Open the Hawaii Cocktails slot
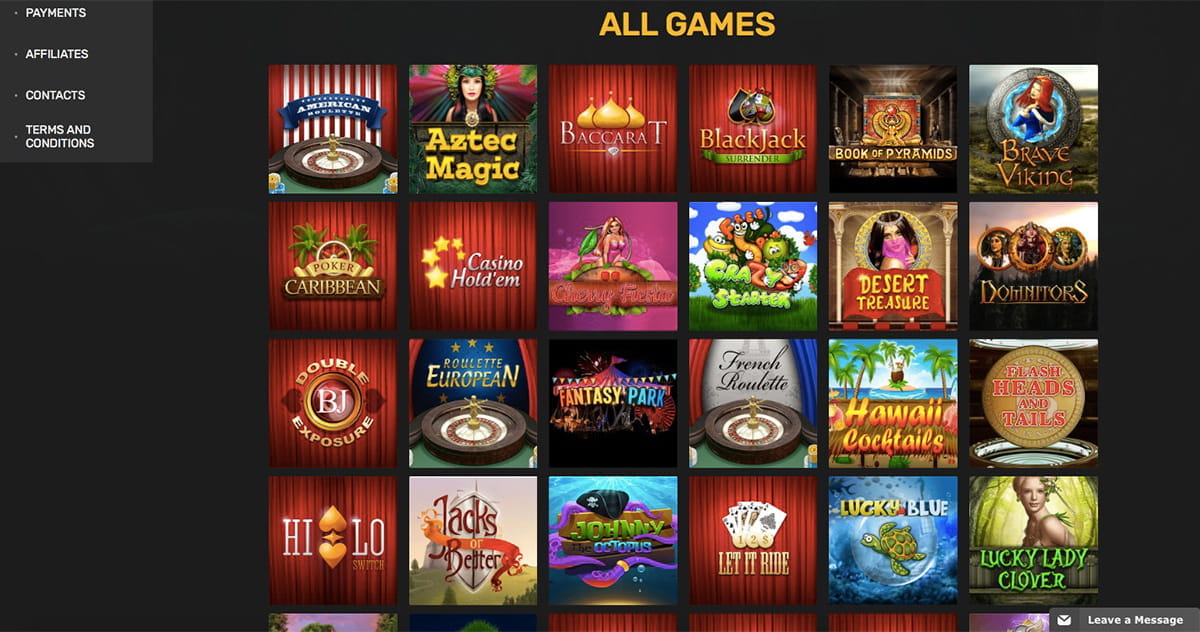 click(x=893, y=403)
